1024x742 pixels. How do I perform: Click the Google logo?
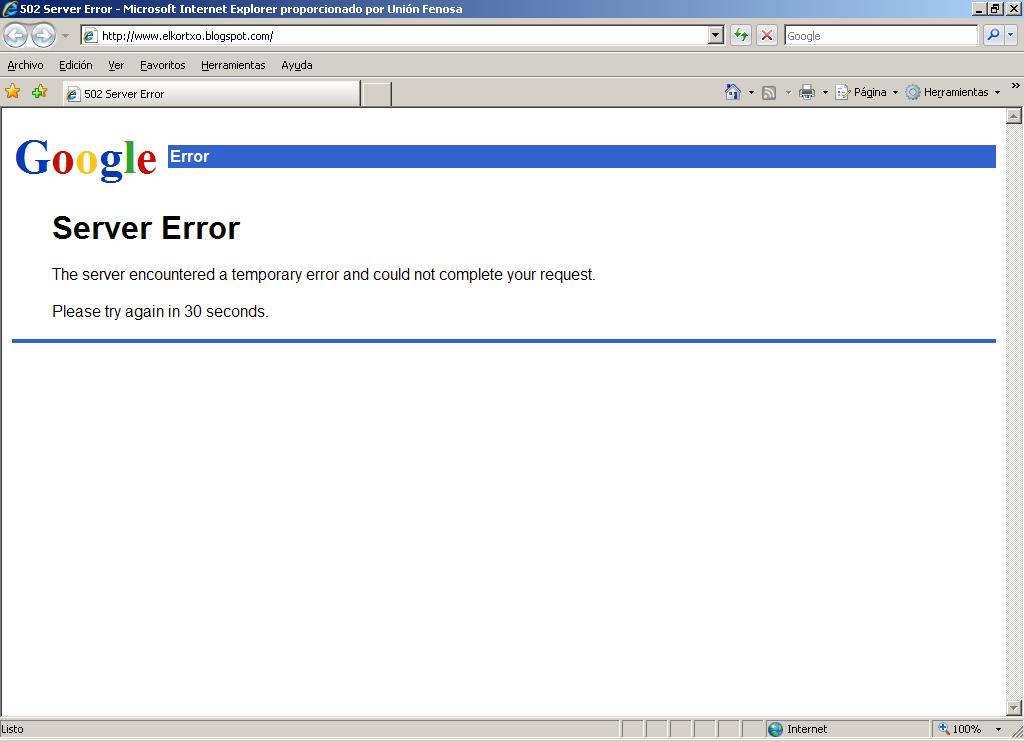point(86,159)
